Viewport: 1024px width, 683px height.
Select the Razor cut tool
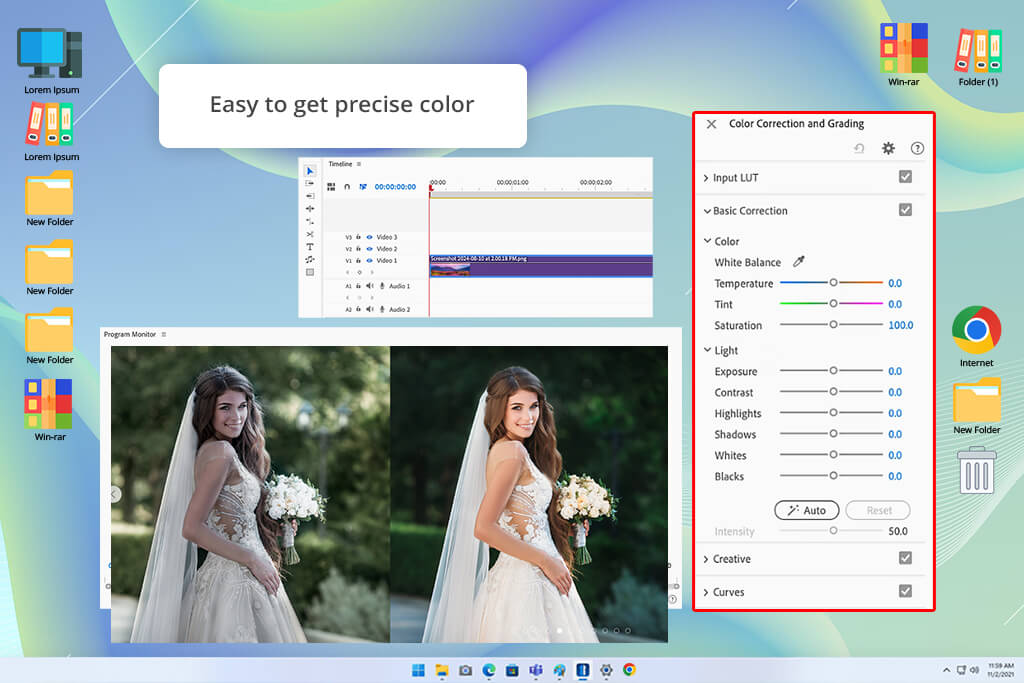point(310,234)
